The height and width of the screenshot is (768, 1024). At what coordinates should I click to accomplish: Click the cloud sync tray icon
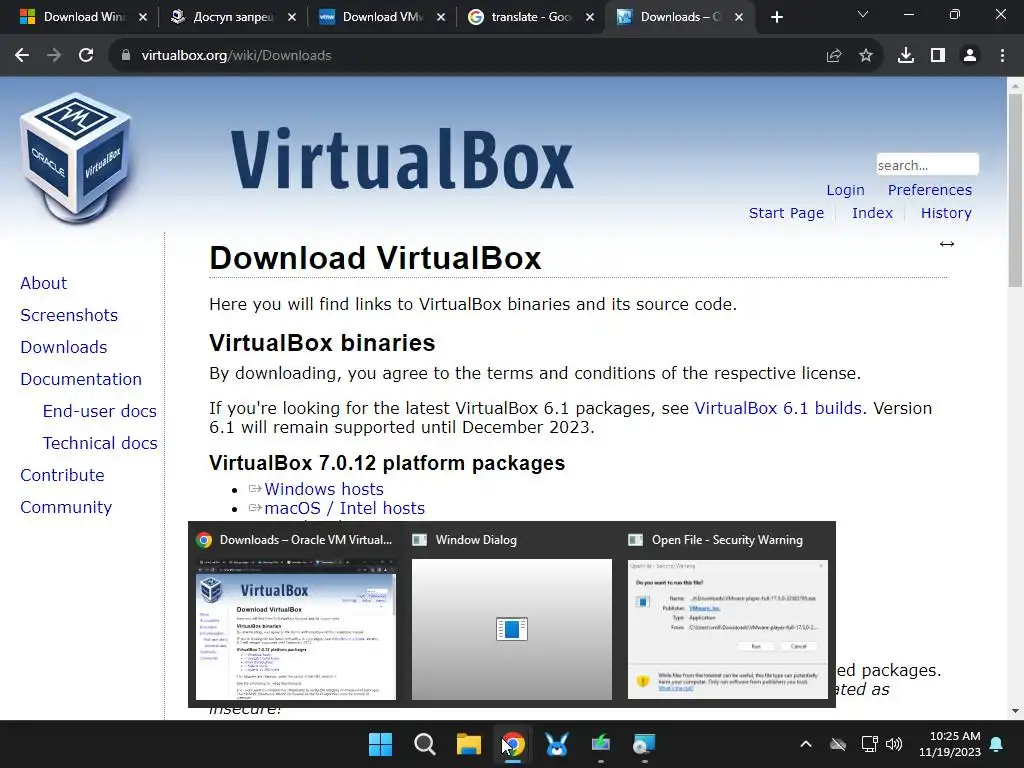pos(838,744)
